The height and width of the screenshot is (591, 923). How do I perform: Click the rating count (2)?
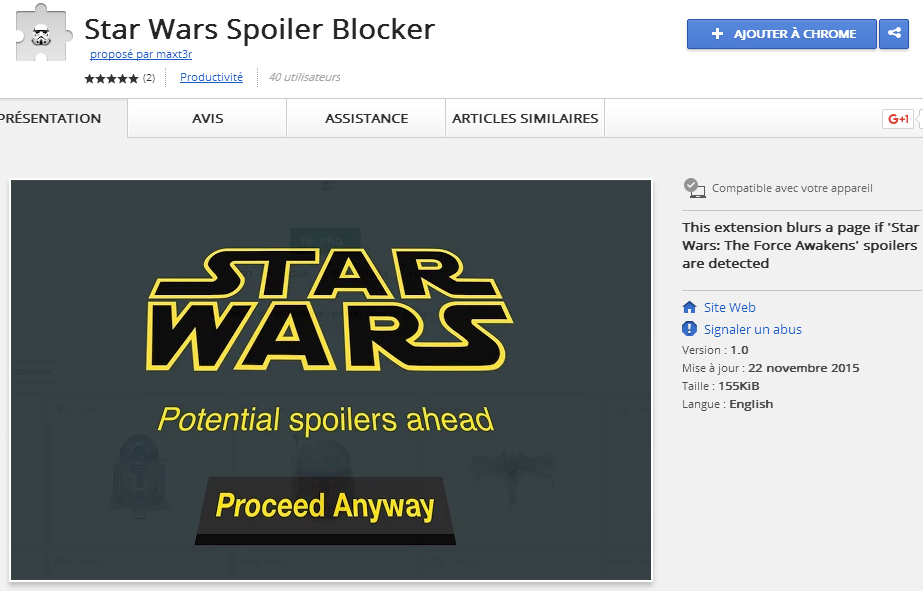pos(149,78)
